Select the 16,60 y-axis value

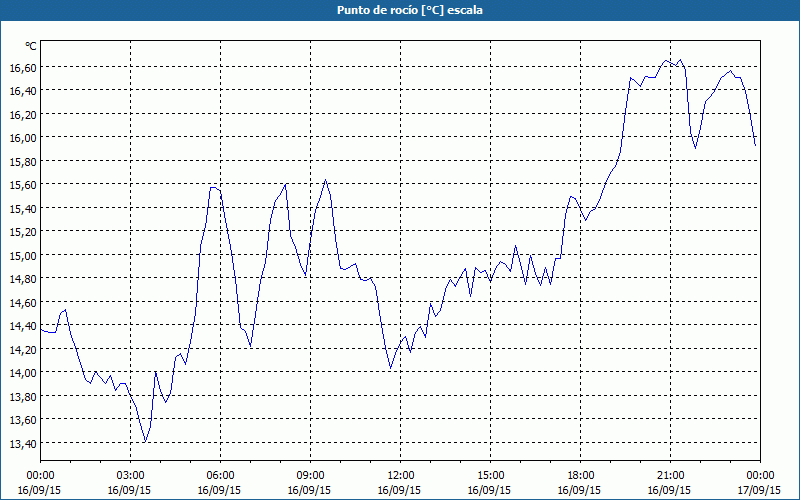click(x=23, y=68)
